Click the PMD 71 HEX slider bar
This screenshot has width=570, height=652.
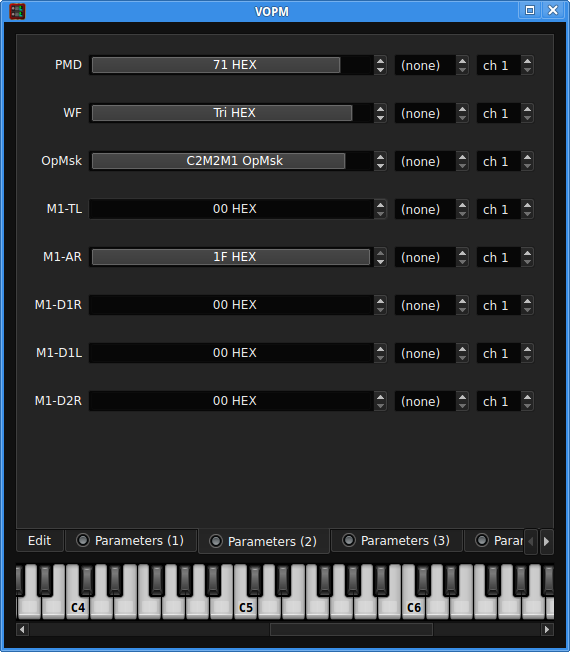[x=232, y=65]
